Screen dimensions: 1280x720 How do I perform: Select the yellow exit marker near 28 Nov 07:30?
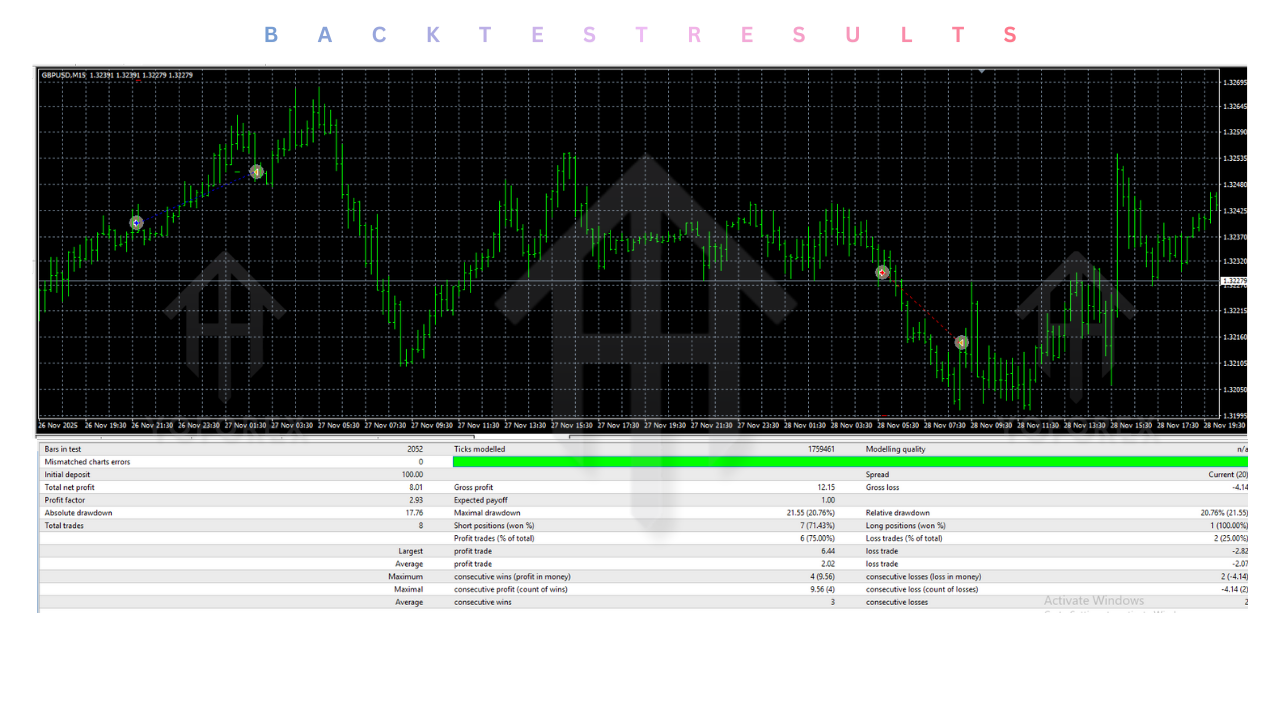click(x=961, y=342)
